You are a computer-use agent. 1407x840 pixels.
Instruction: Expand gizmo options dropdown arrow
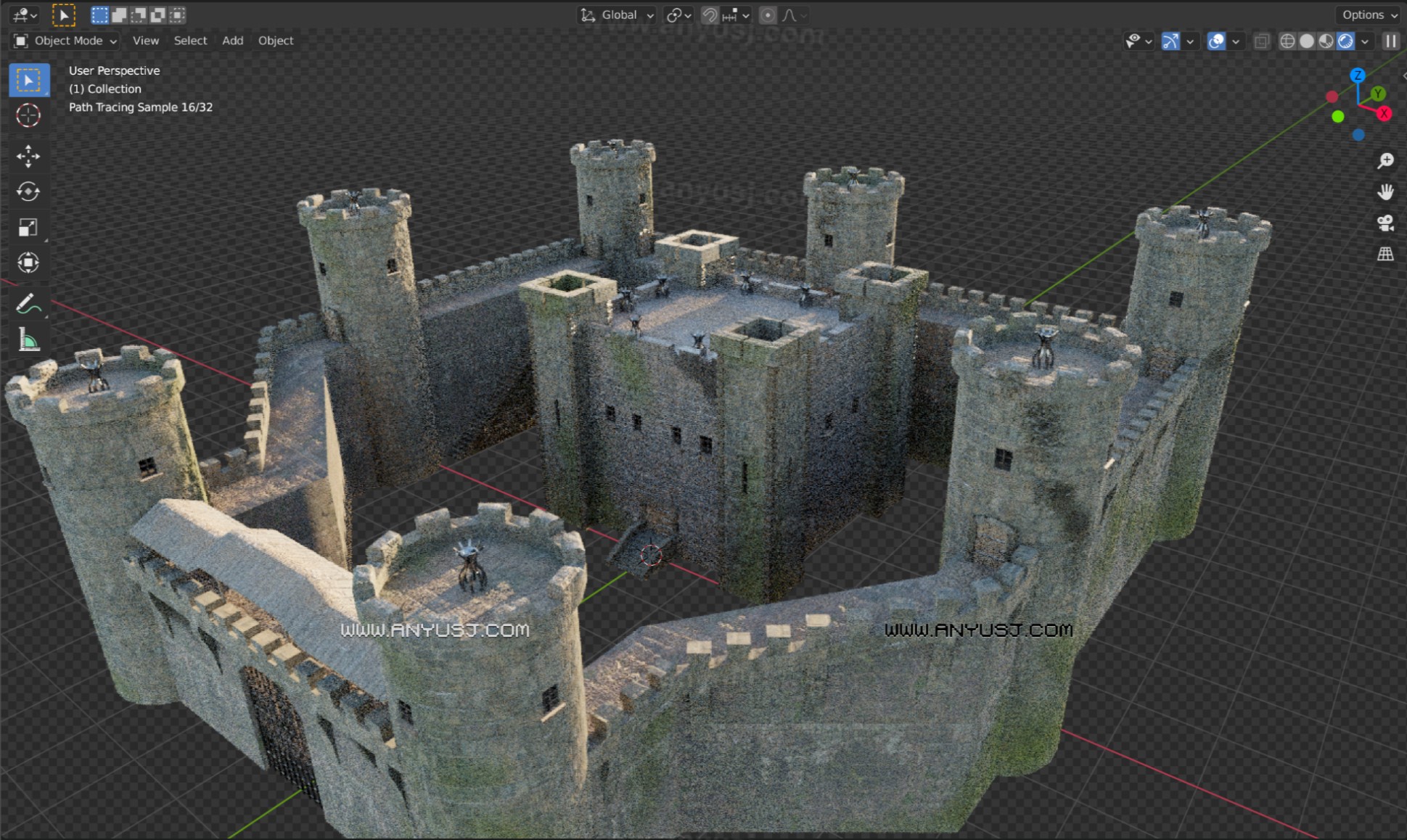(x=1190, y=42)
